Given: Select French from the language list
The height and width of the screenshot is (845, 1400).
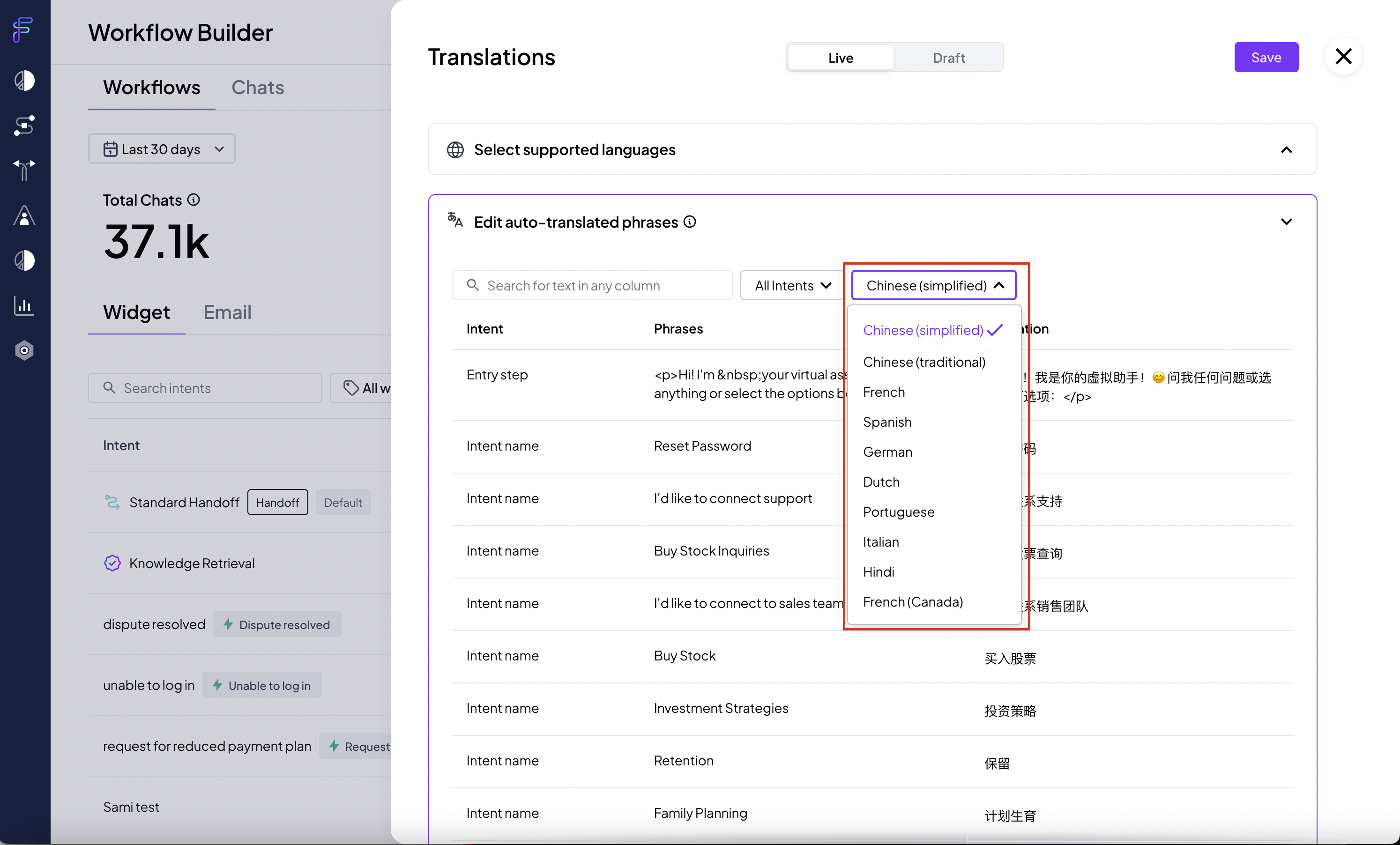Looking at the screenshot, I should [x=884, y=393].
